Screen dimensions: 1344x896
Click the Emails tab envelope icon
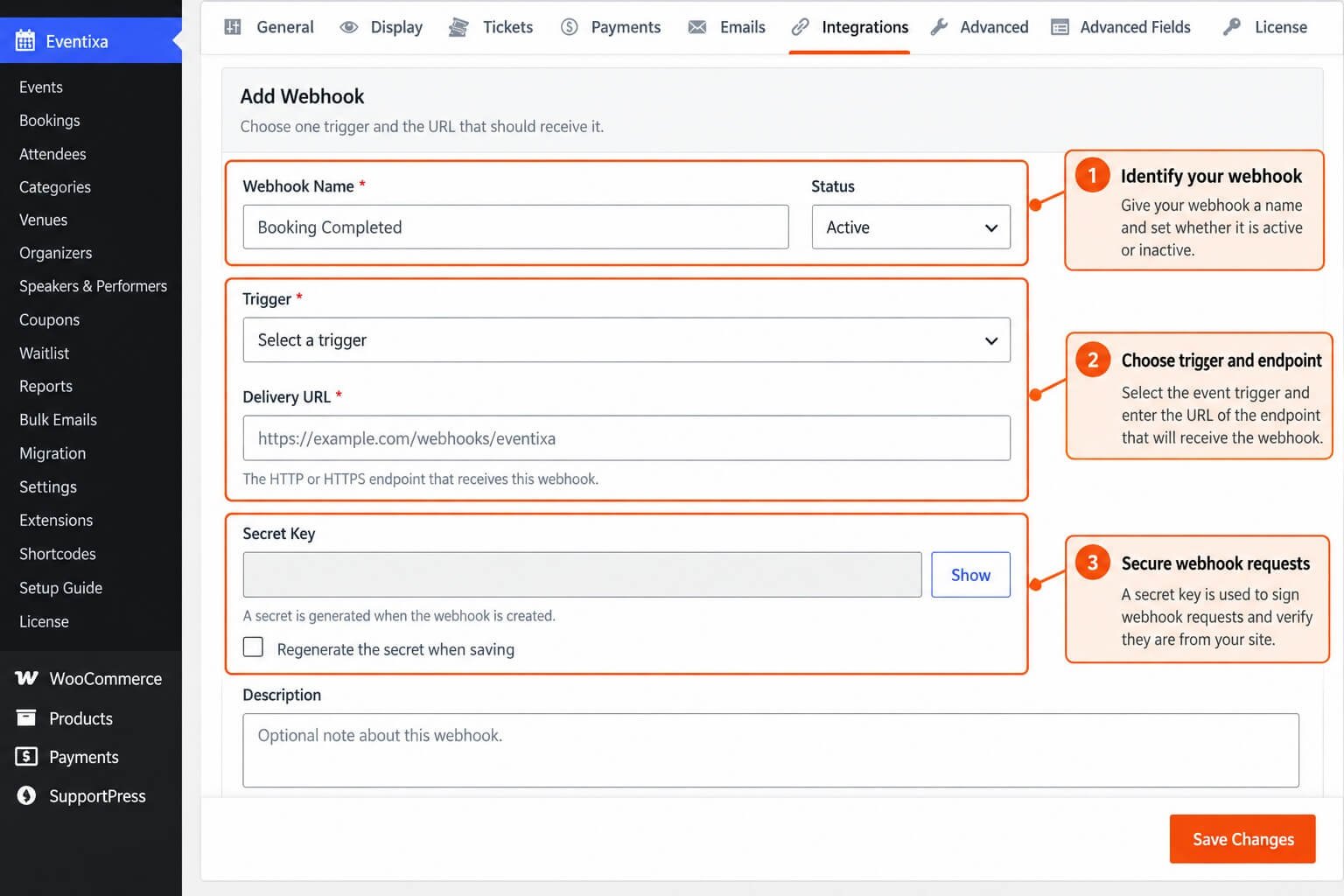697,27
